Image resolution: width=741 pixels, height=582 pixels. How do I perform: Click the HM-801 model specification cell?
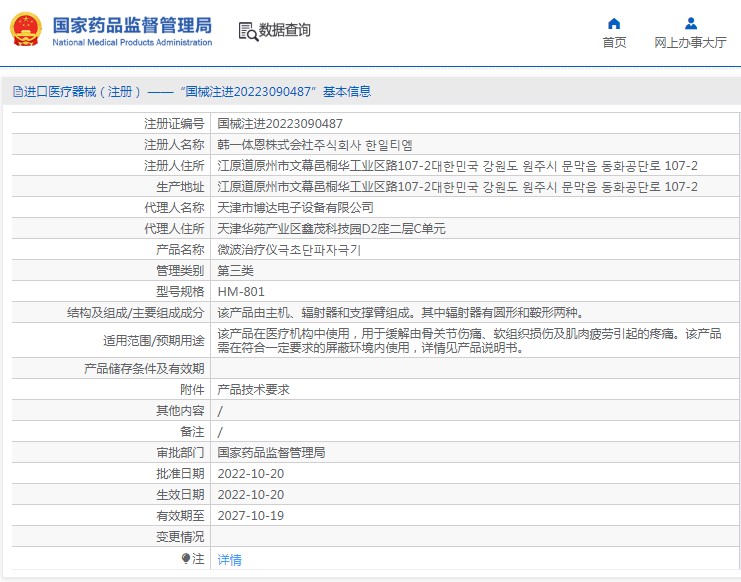240,292
